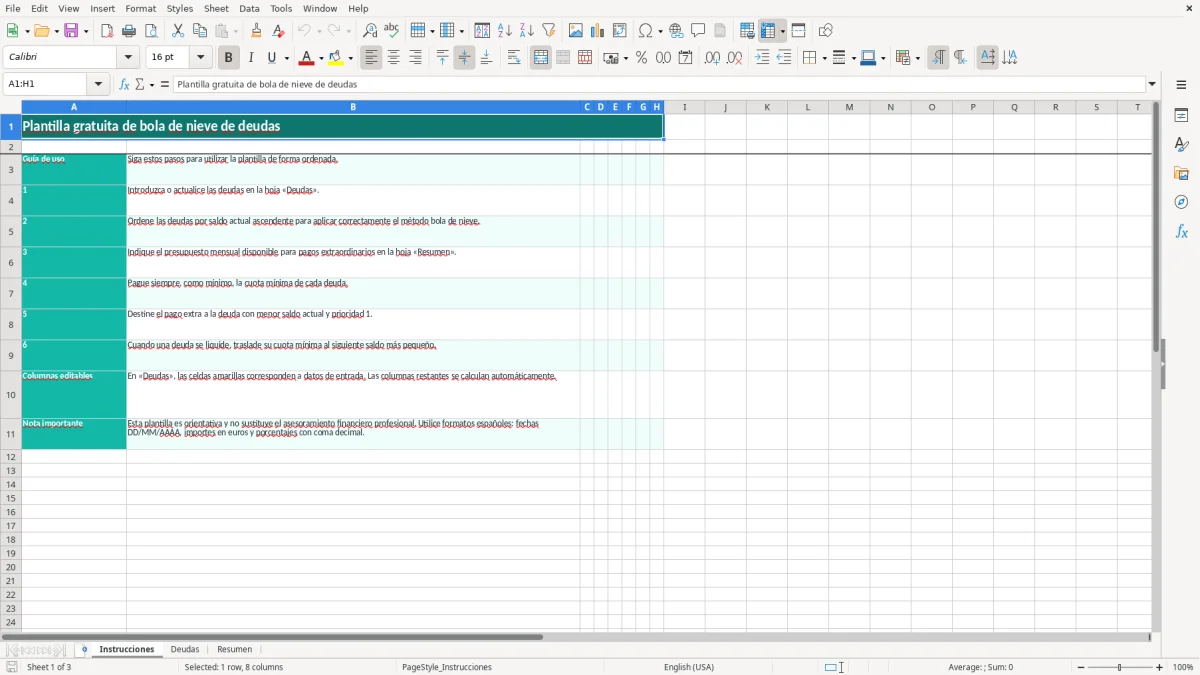Sort descending Z to A
Image resolution: width=1200 pixels, height=675 pixels.
coord(526,31)
